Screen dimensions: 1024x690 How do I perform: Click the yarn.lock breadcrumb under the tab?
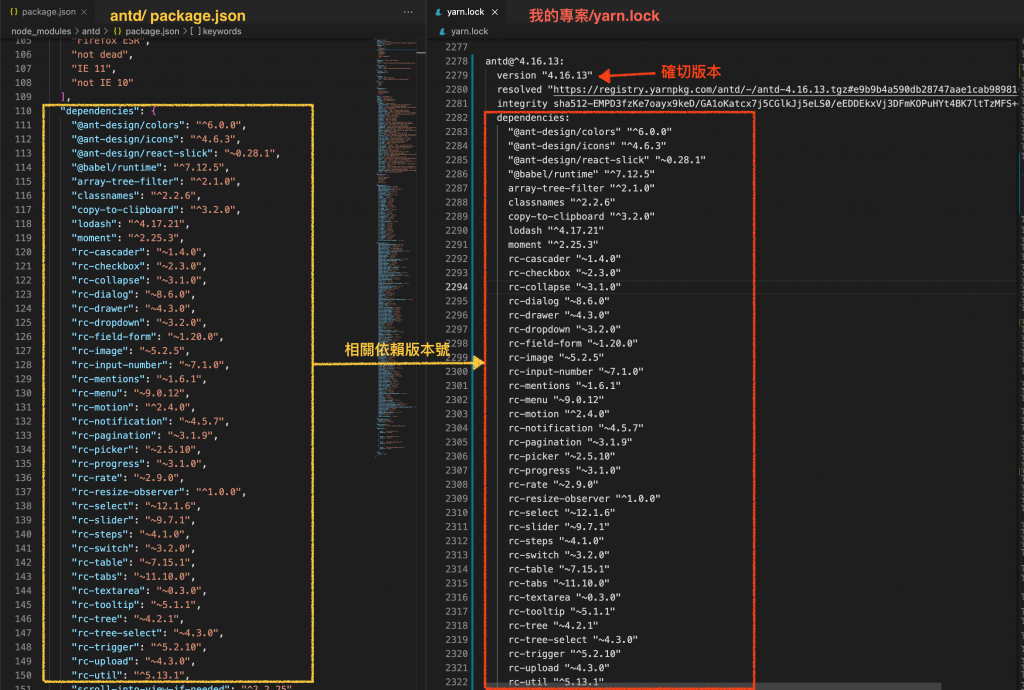(x=470, y=31)
